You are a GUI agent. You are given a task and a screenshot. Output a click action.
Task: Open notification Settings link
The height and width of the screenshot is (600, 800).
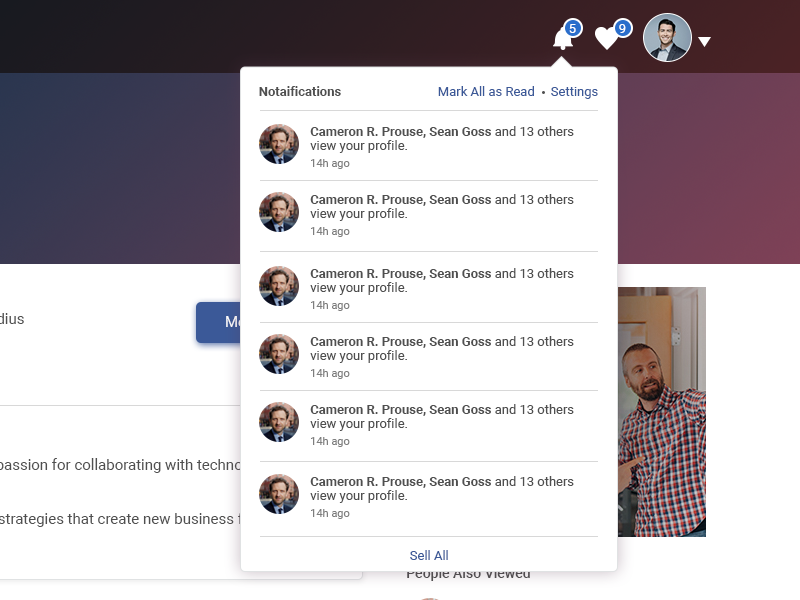[574, 91]
